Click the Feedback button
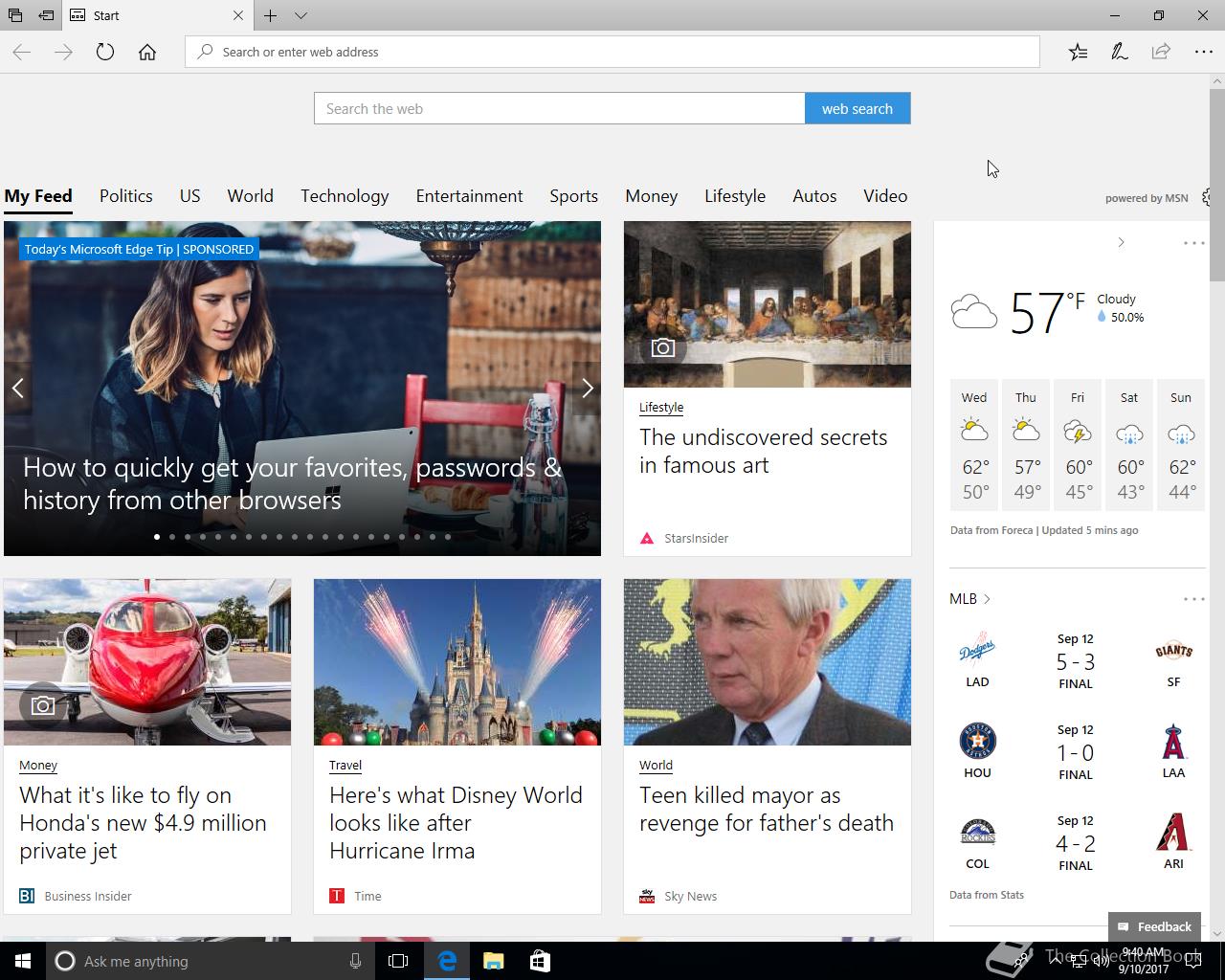The height and width of the screenshot is (980, 1225). 1154,926
